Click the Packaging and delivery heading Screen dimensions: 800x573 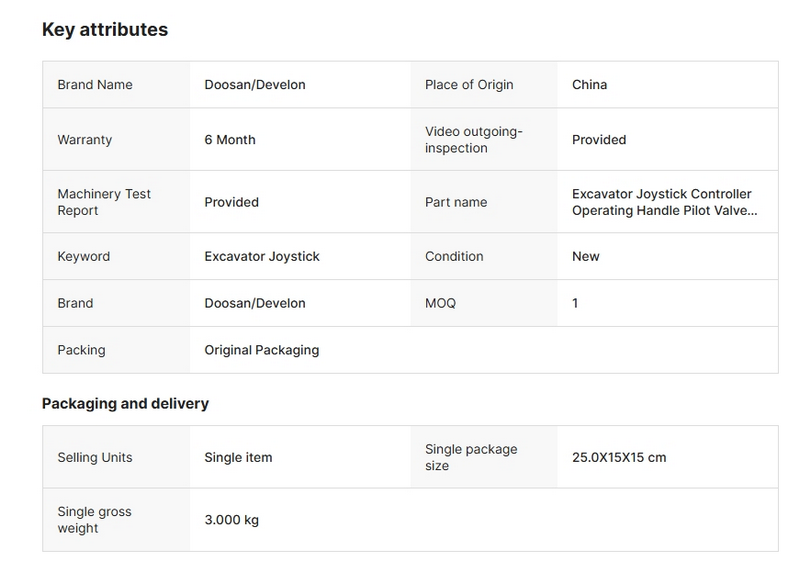click(x=125, y=404)
